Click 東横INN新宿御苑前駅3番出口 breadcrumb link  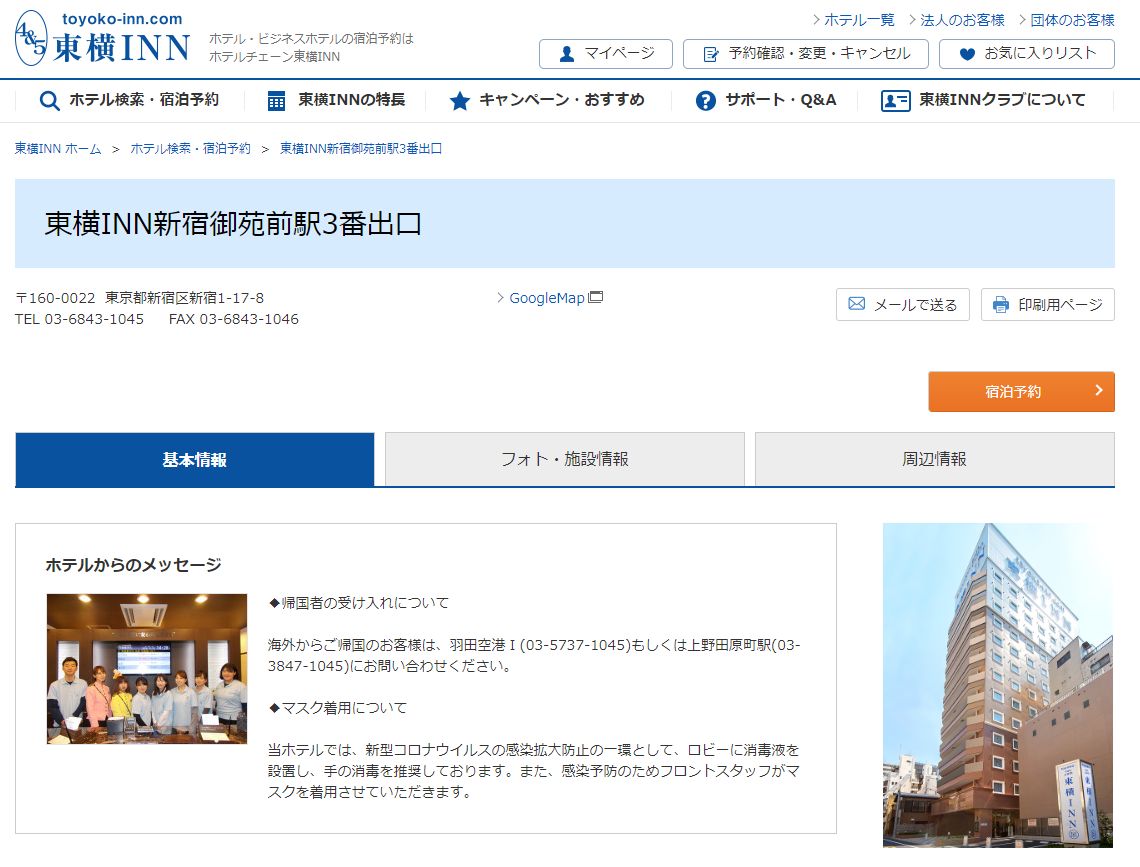[361, 148]
